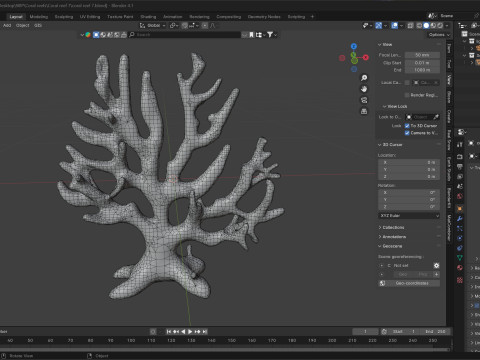
Task: Open the Texture checkerboard properties tab
Action: coord(460,280)
